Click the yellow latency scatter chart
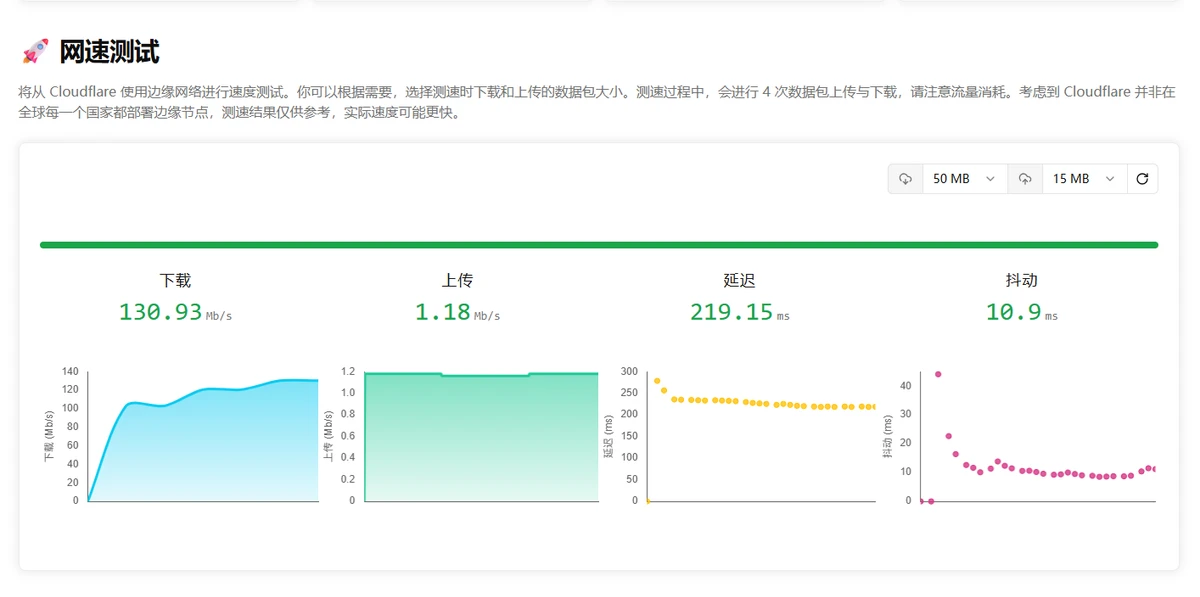 pyautogui.click(x=761, y=437)
